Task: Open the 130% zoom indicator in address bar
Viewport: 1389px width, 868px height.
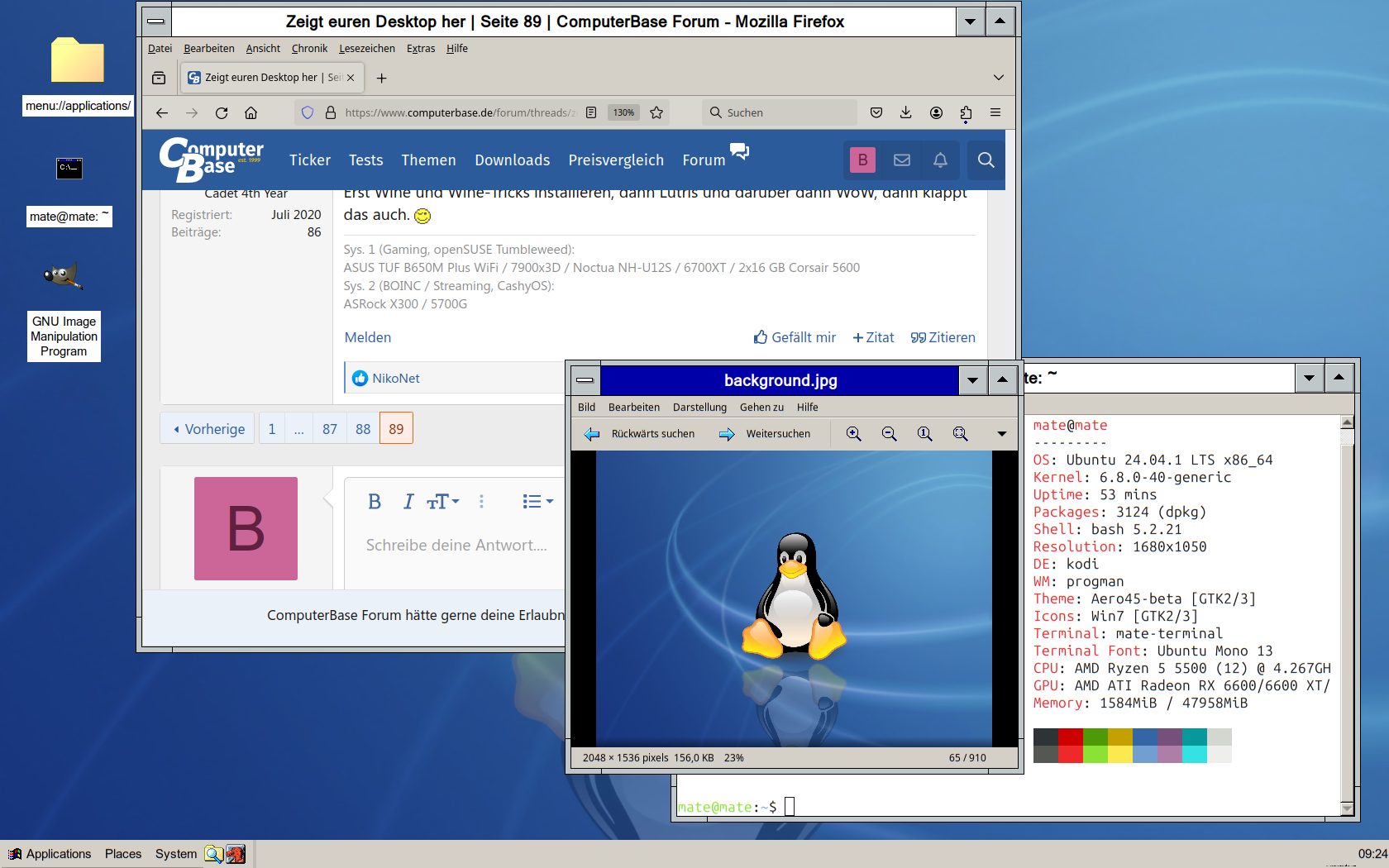Action: pyautogui.click(x=624, y=112)
